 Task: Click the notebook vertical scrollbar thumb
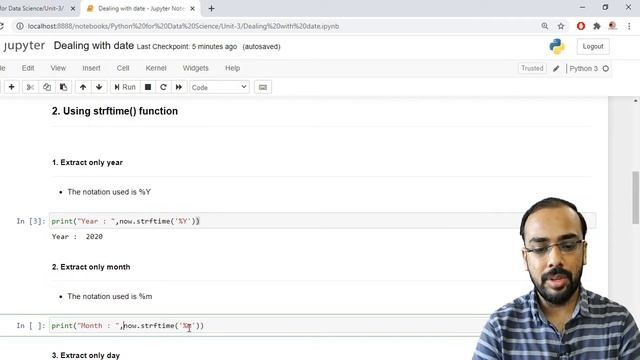(x=636, y=198)
